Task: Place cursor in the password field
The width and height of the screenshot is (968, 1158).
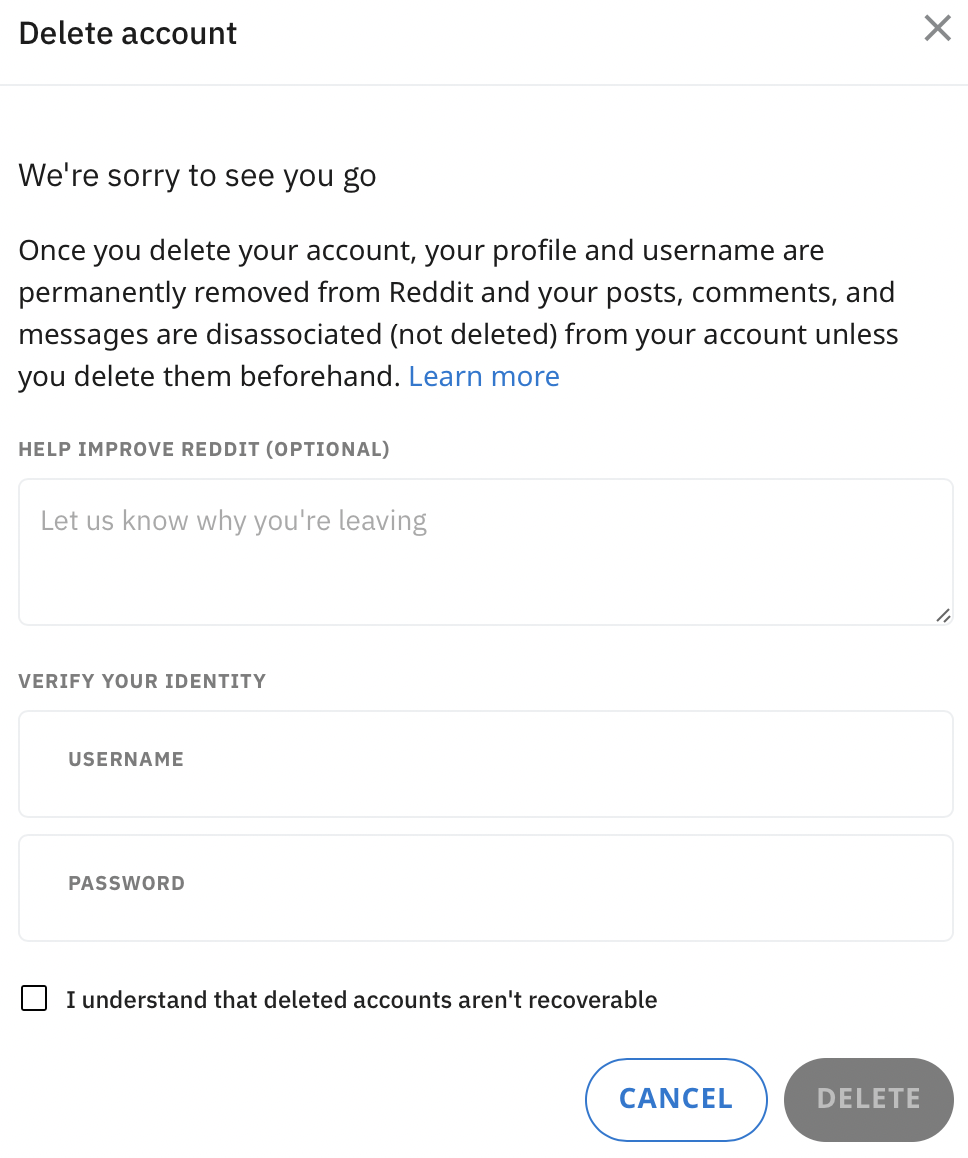Action: 486,887
